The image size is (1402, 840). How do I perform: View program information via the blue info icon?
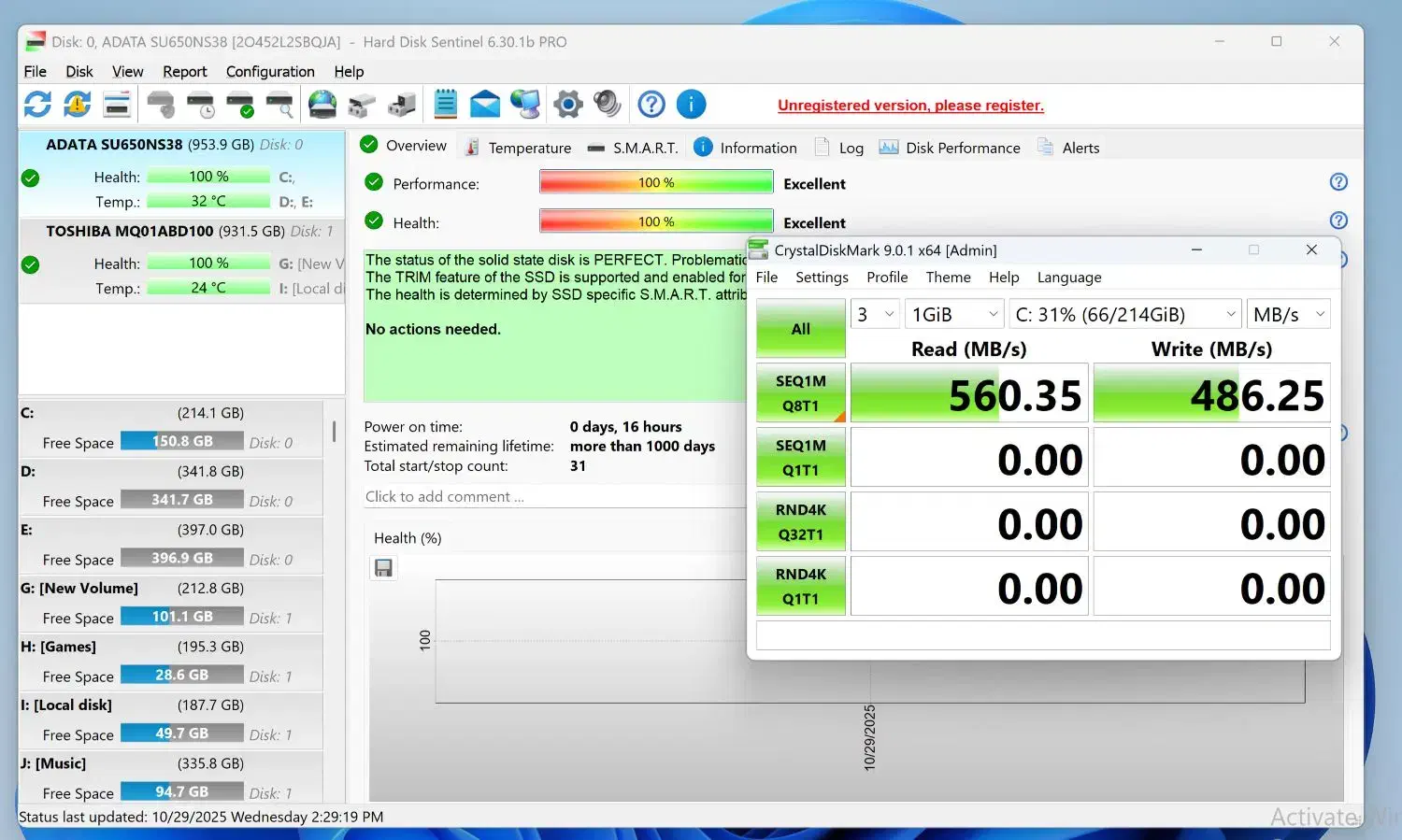pos(692,104)
